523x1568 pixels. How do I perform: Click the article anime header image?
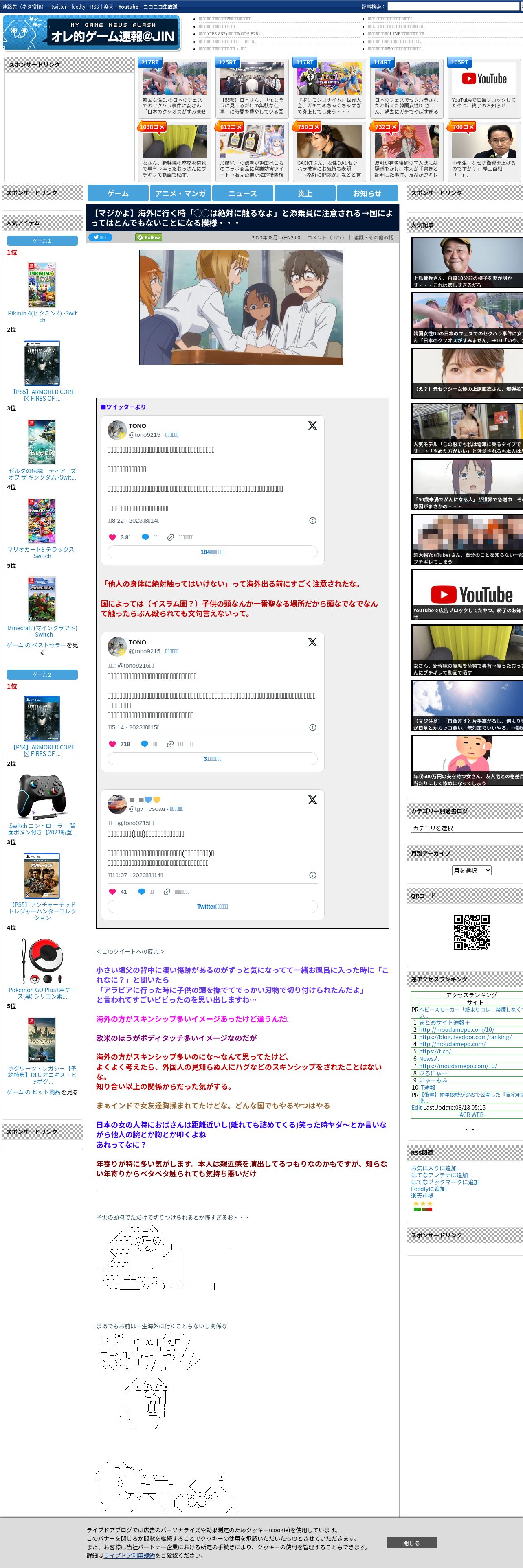tap(241, 307)
